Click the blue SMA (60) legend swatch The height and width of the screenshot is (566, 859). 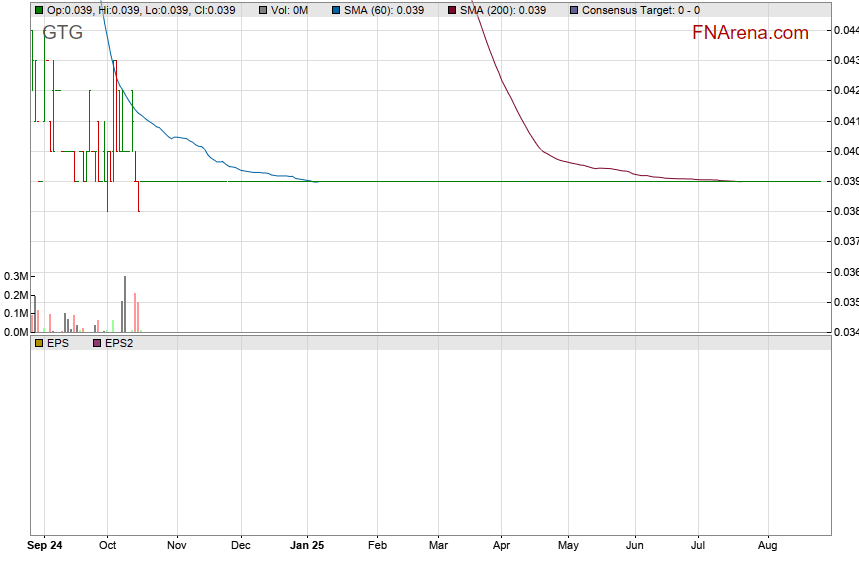[337, 10]
